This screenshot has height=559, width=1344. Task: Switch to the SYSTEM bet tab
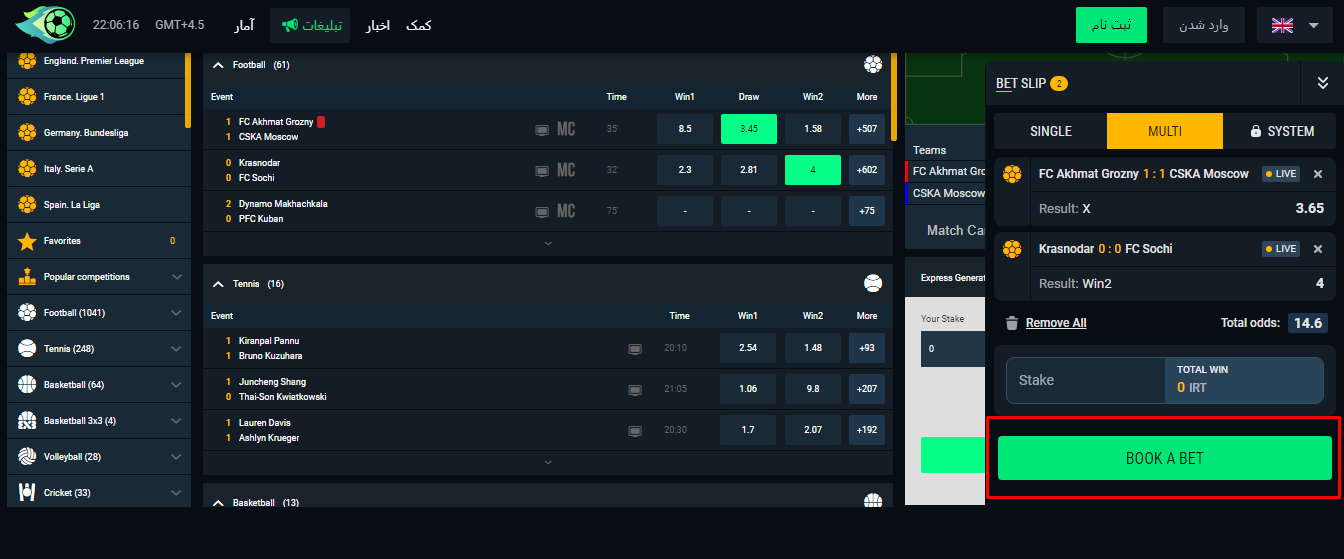click(x=1281, y=131)
